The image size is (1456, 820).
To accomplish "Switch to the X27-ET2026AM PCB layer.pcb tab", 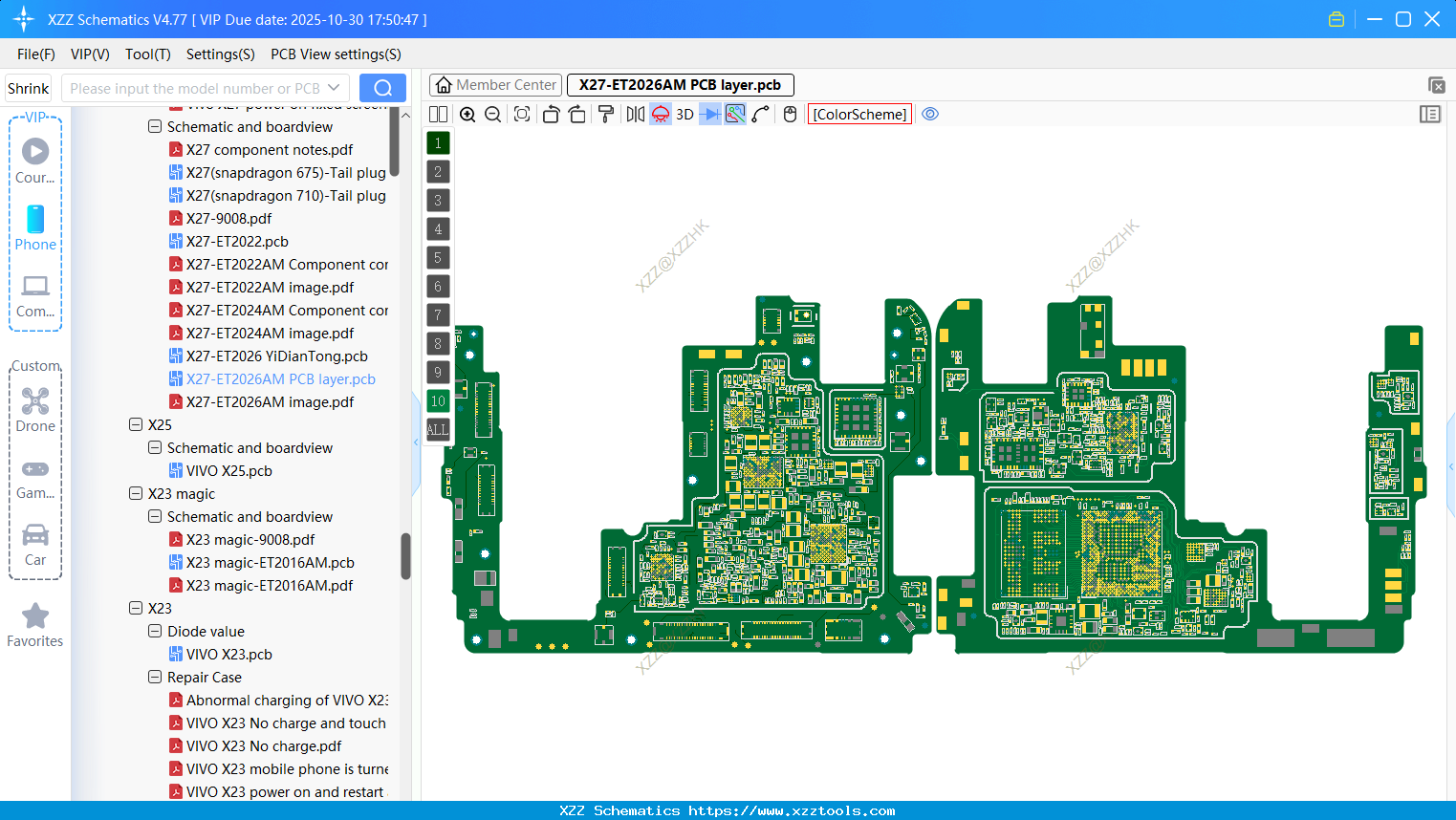I will [x=680, y=84].
